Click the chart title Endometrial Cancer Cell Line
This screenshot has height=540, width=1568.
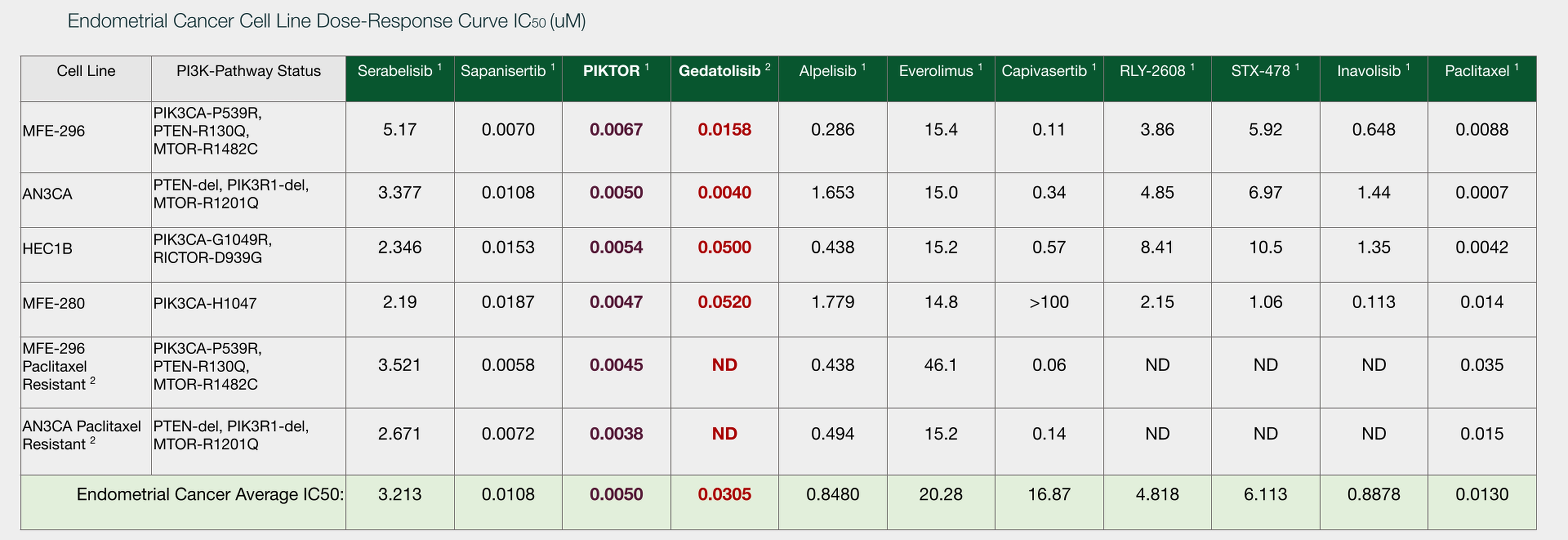326,21
